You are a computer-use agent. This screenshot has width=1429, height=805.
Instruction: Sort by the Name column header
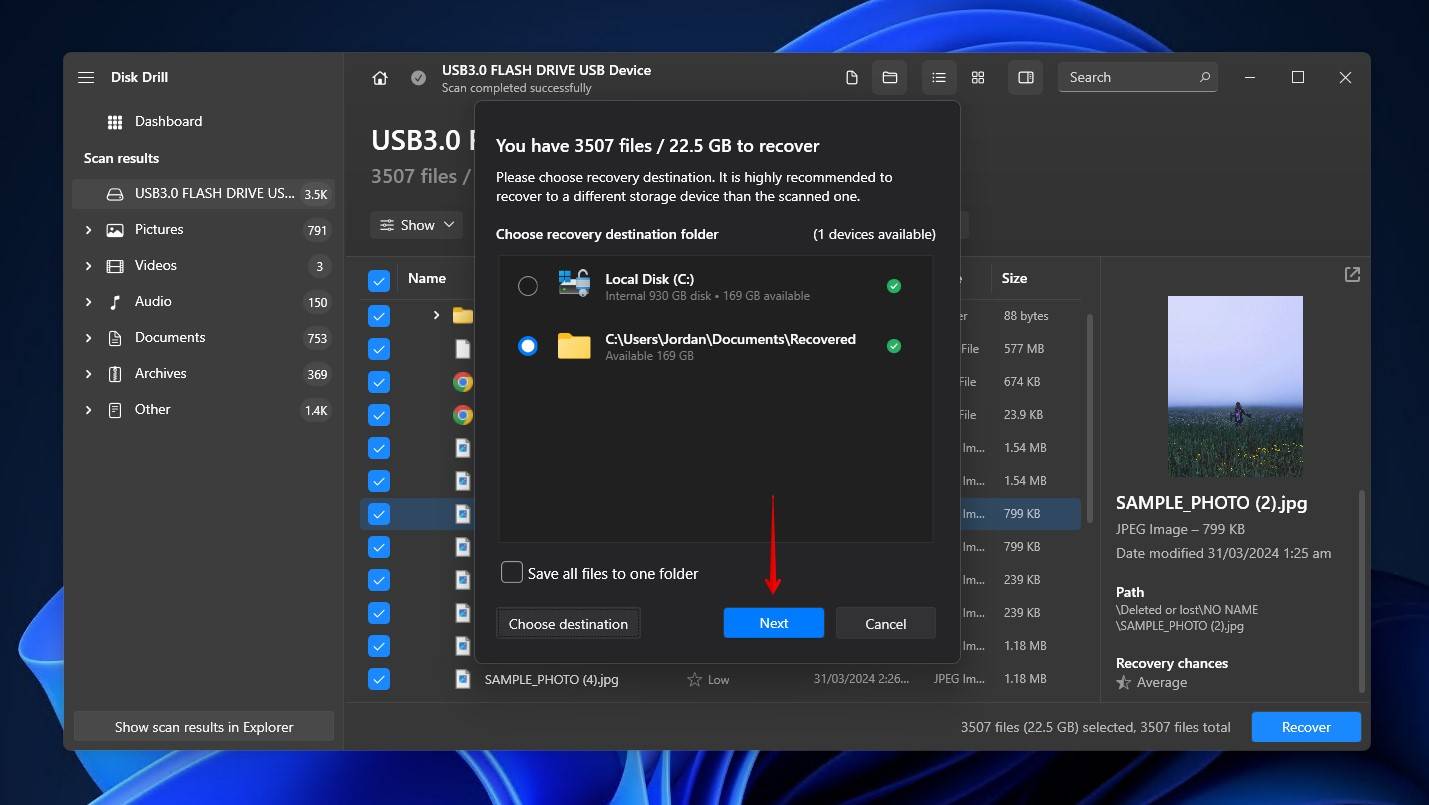pyautogui.click(x=427, y=279)
